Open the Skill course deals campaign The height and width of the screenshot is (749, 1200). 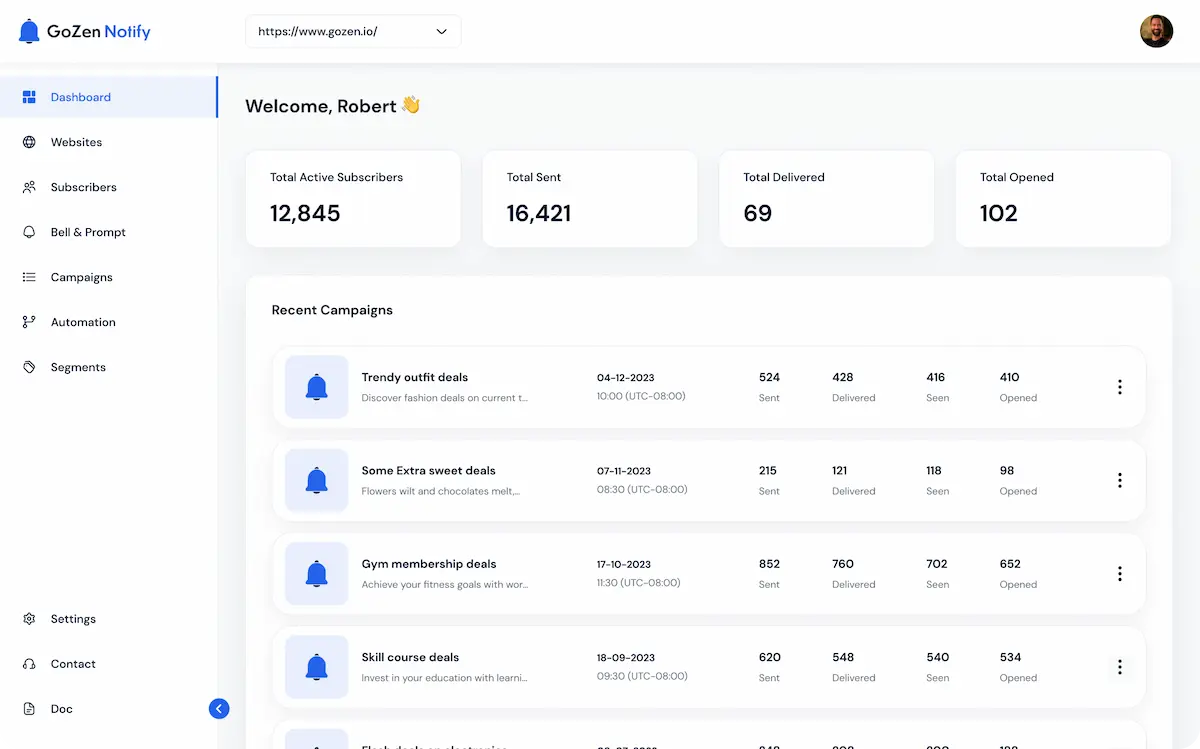point(410,656)
